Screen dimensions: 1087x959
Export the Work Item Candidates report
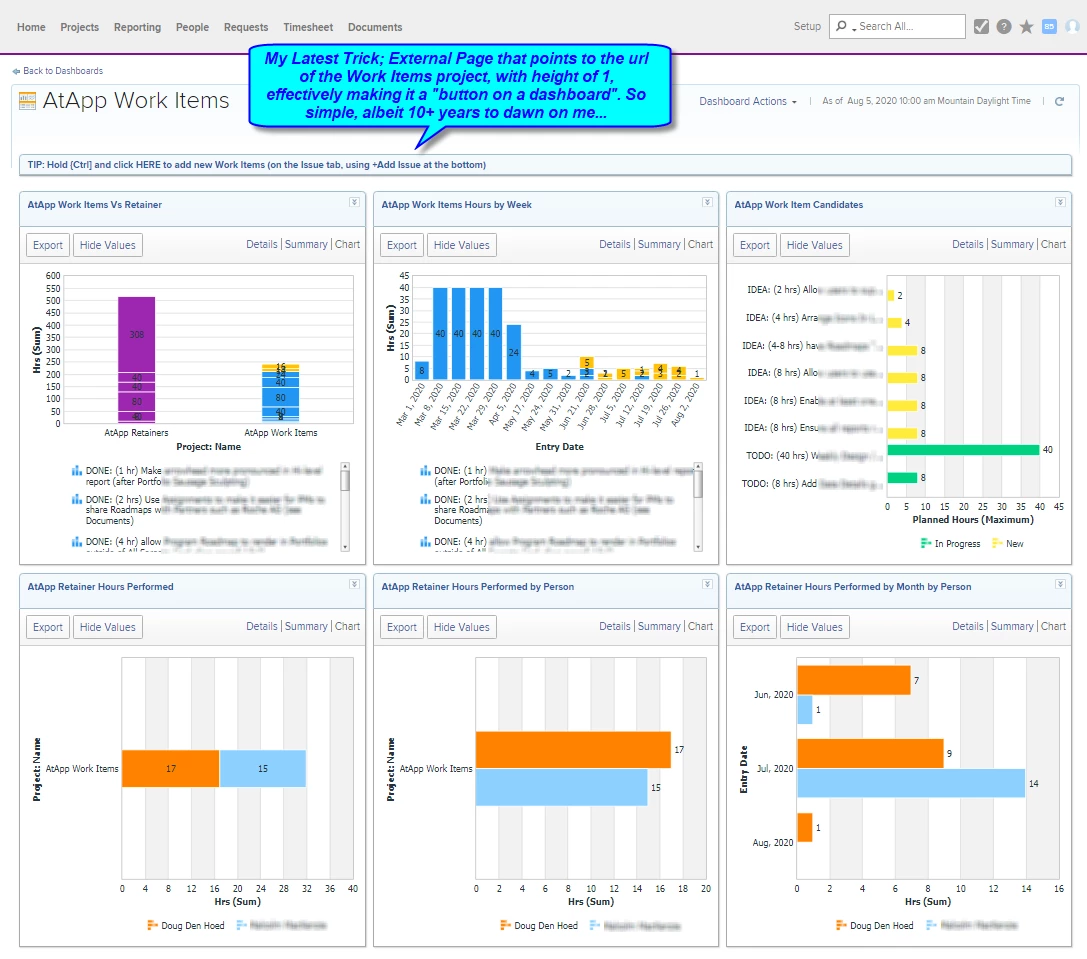754,245
